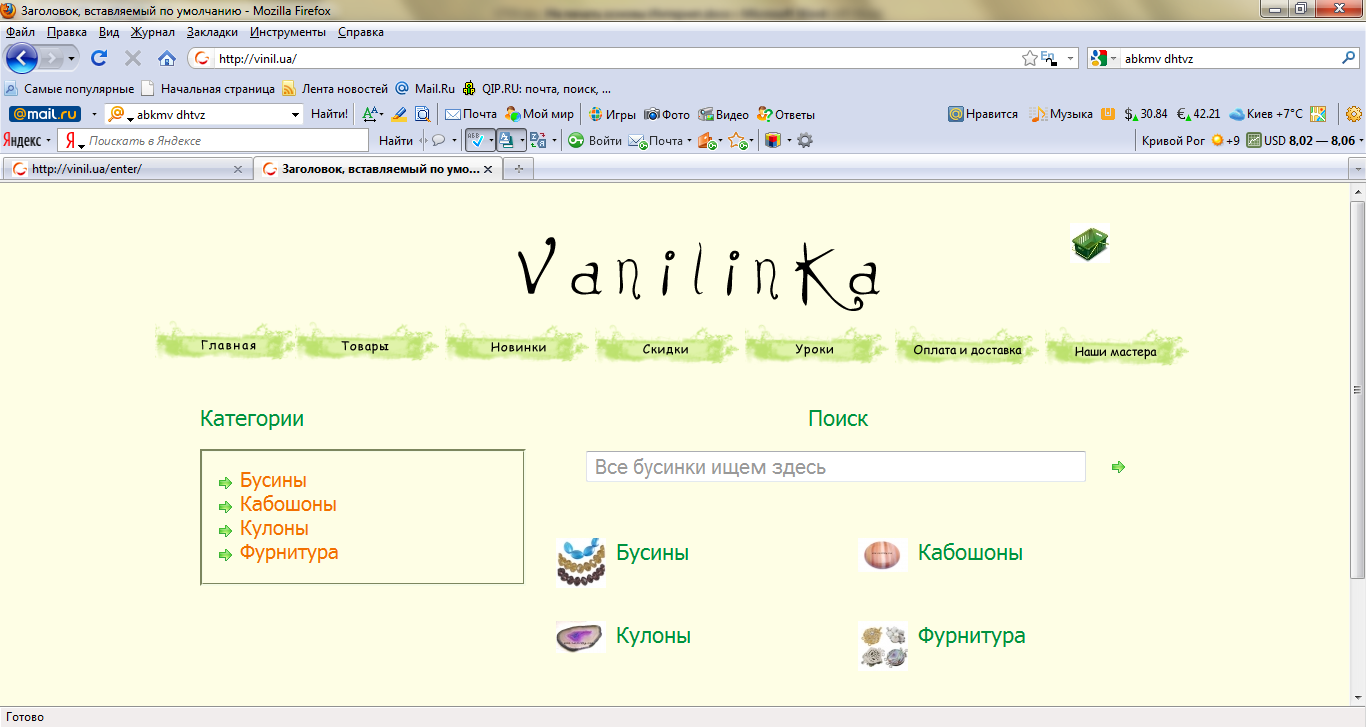Open Yandex toolbar gray settings gear
Image resolution: width=1366 pixels, height=728 pixels.
(x=805, y=141)
